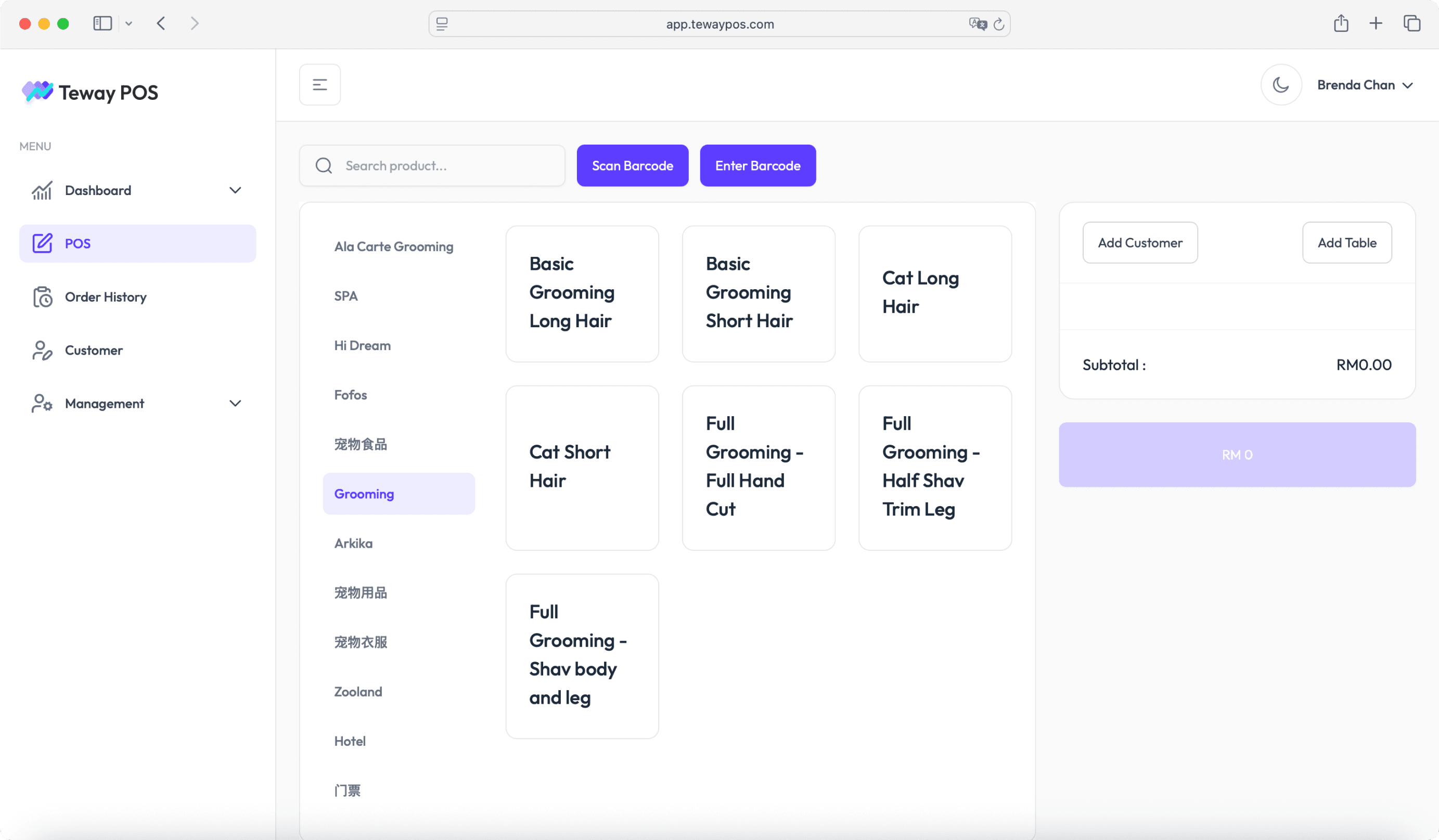Switch to the Hotel category

[350, 741]
